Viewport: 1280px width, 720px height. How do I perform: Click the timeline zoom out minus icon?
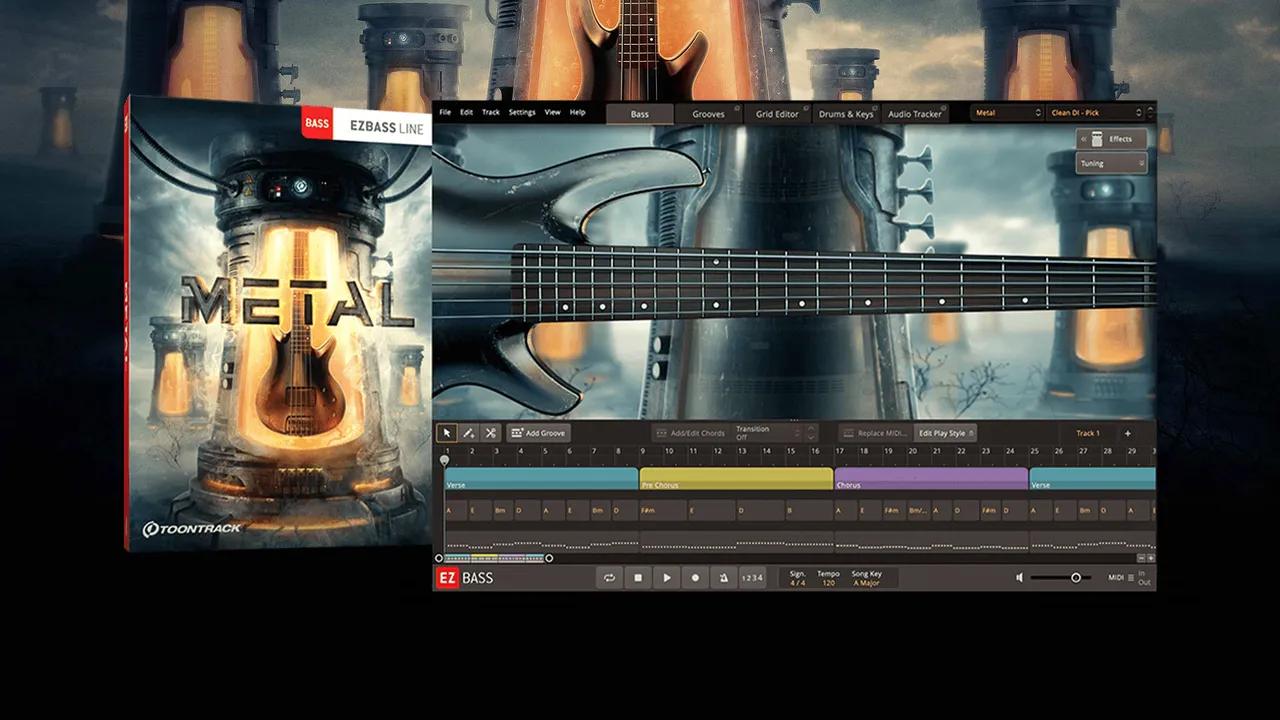(1142, 558)
